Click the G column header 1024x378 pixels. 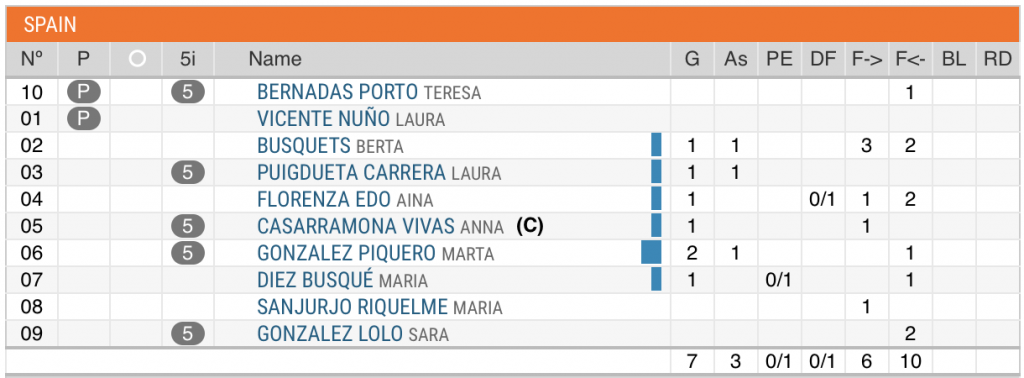692,59
